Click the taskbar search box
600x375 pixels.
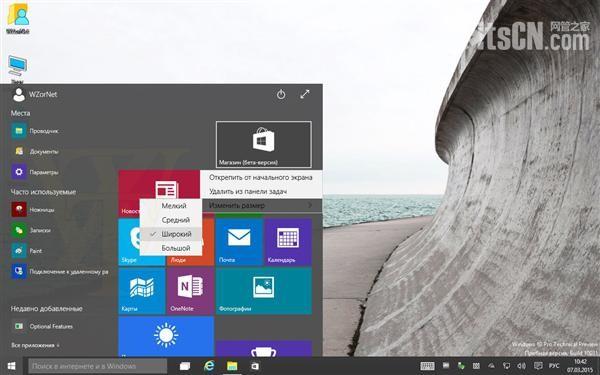click(98, 366)
